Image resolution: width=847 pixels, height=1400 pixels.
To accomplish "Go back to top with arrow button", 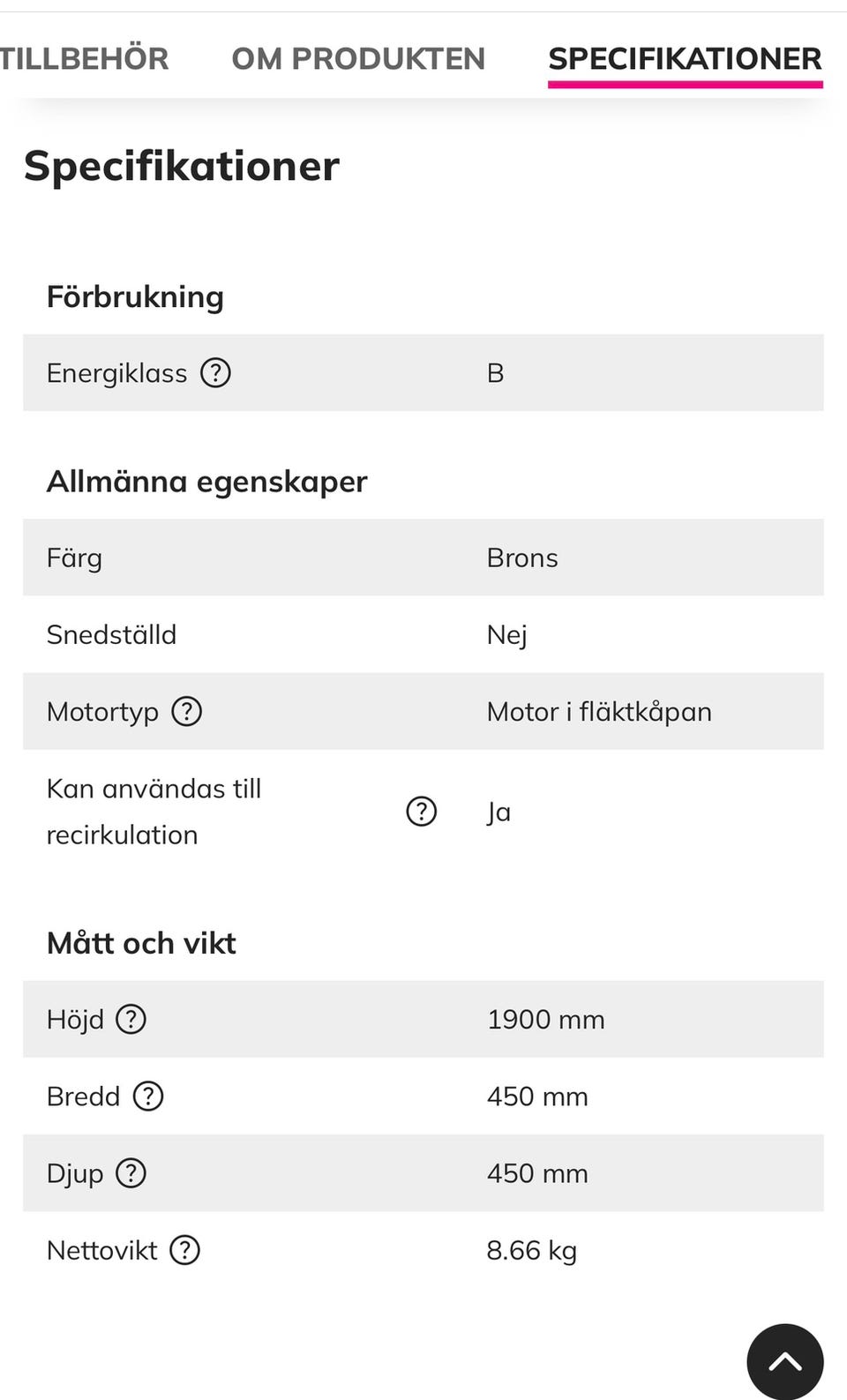I will (785, 1361).
